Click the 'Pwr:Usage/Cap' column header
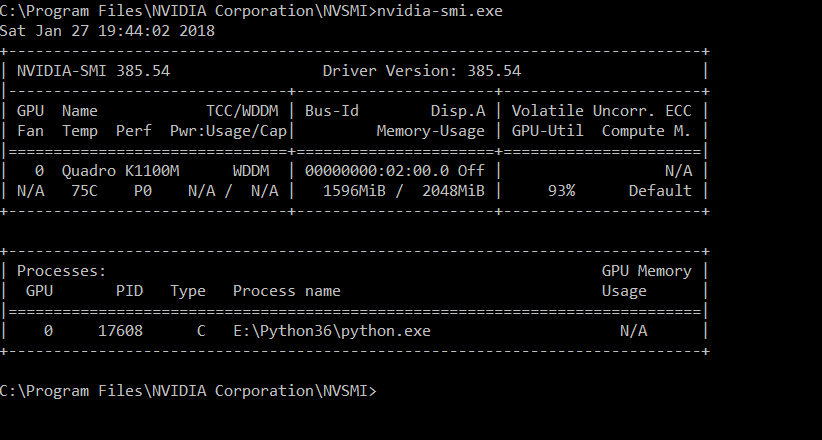The width and height of the screenshot is (822, 440). click(x=229, y=131)
